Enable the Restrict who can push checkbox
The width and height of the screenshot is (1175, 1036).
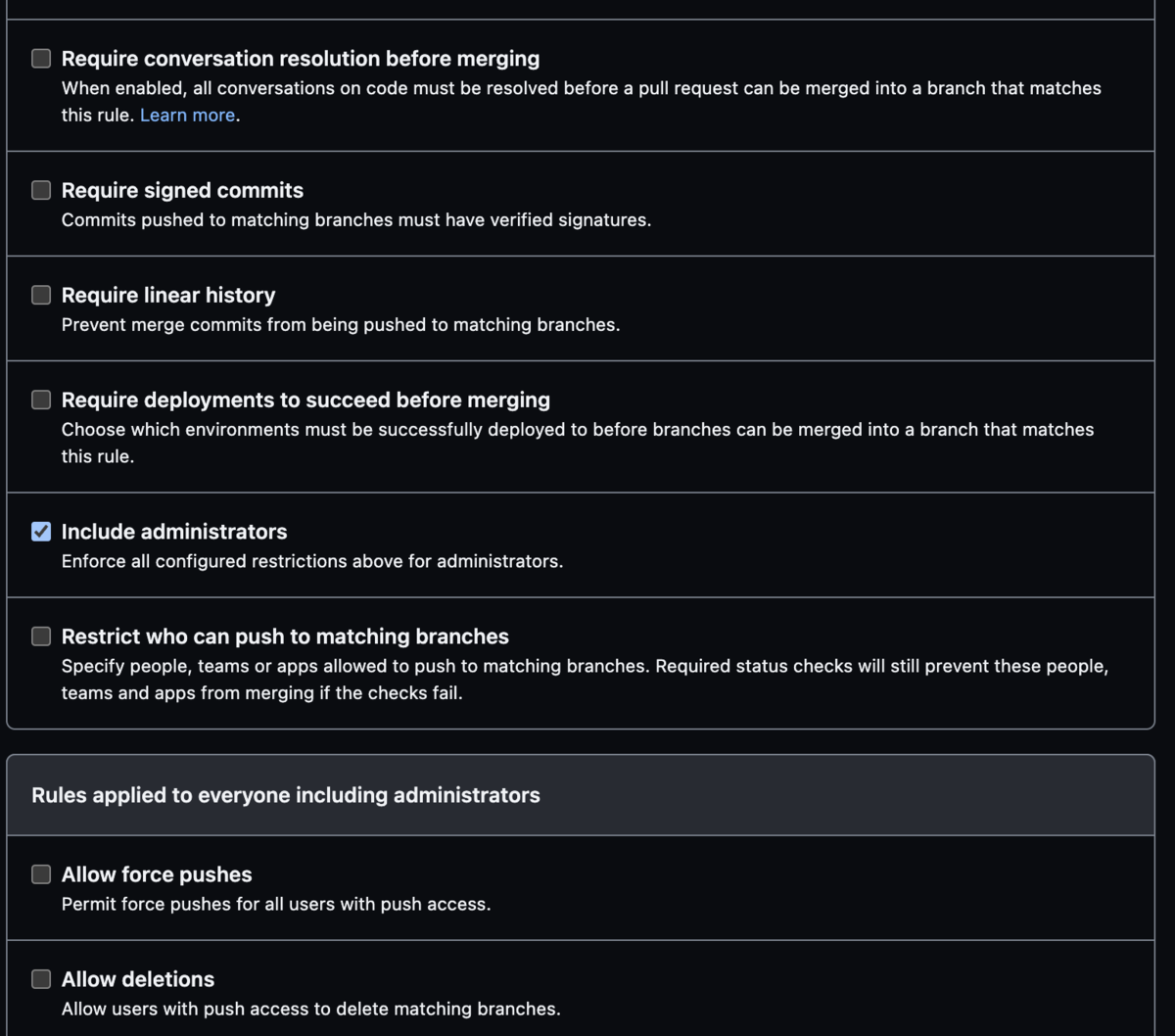41,636
